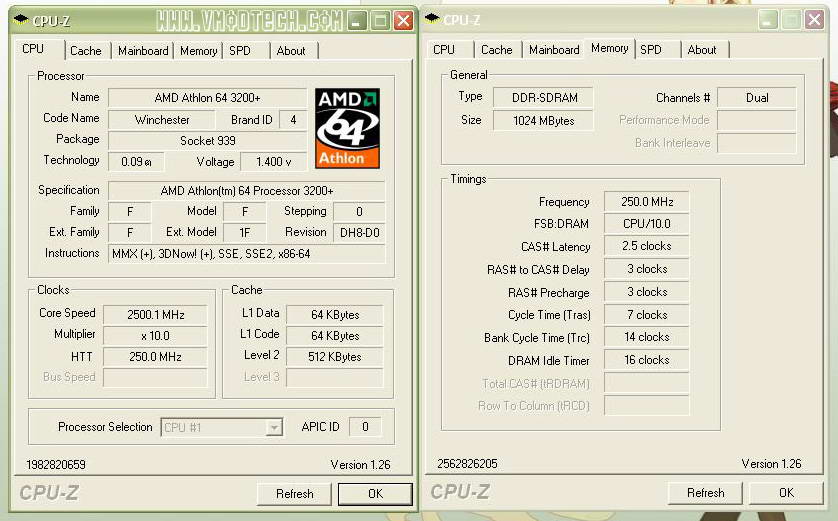Click the RAS# to CAS# Delay value
The height and width of the screenshot is (521, 838).
647,269
